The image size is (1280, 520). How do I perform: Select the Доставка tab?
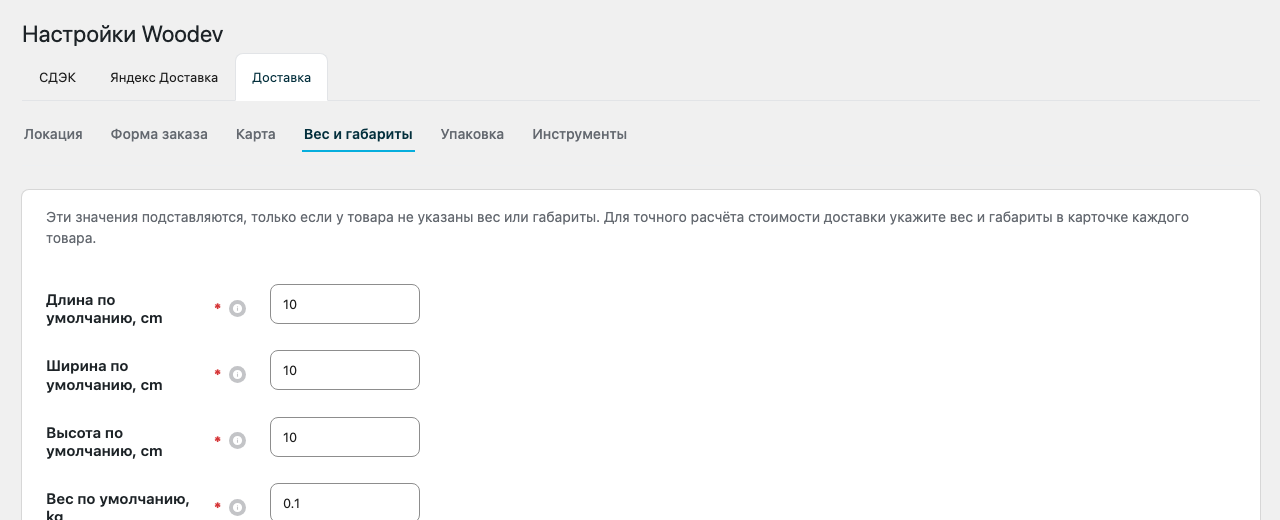coord(281,77)
